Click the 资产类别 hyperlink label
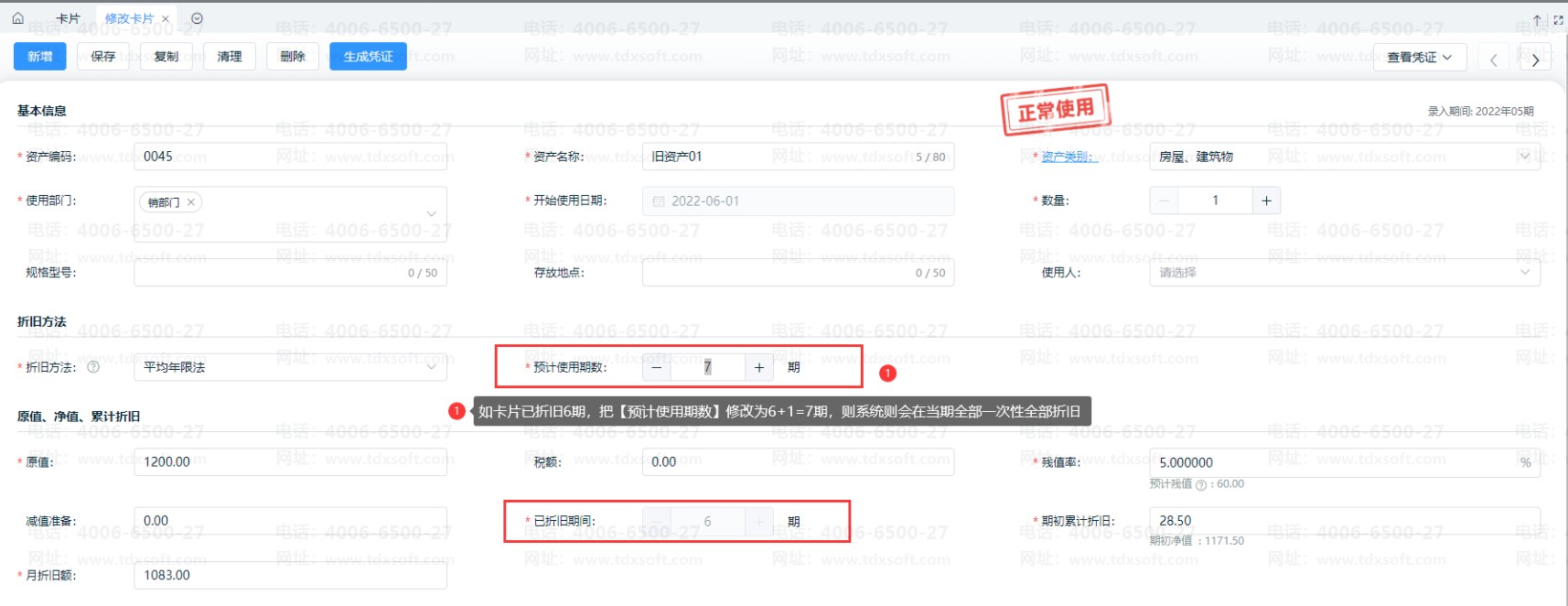Screen dimensions: 1568x606 click(1067, 157)
